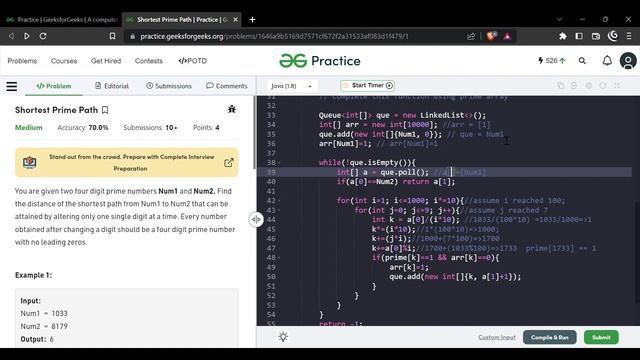Open a new browser tab
Screen dimensions: 640x360
(252, 20)
